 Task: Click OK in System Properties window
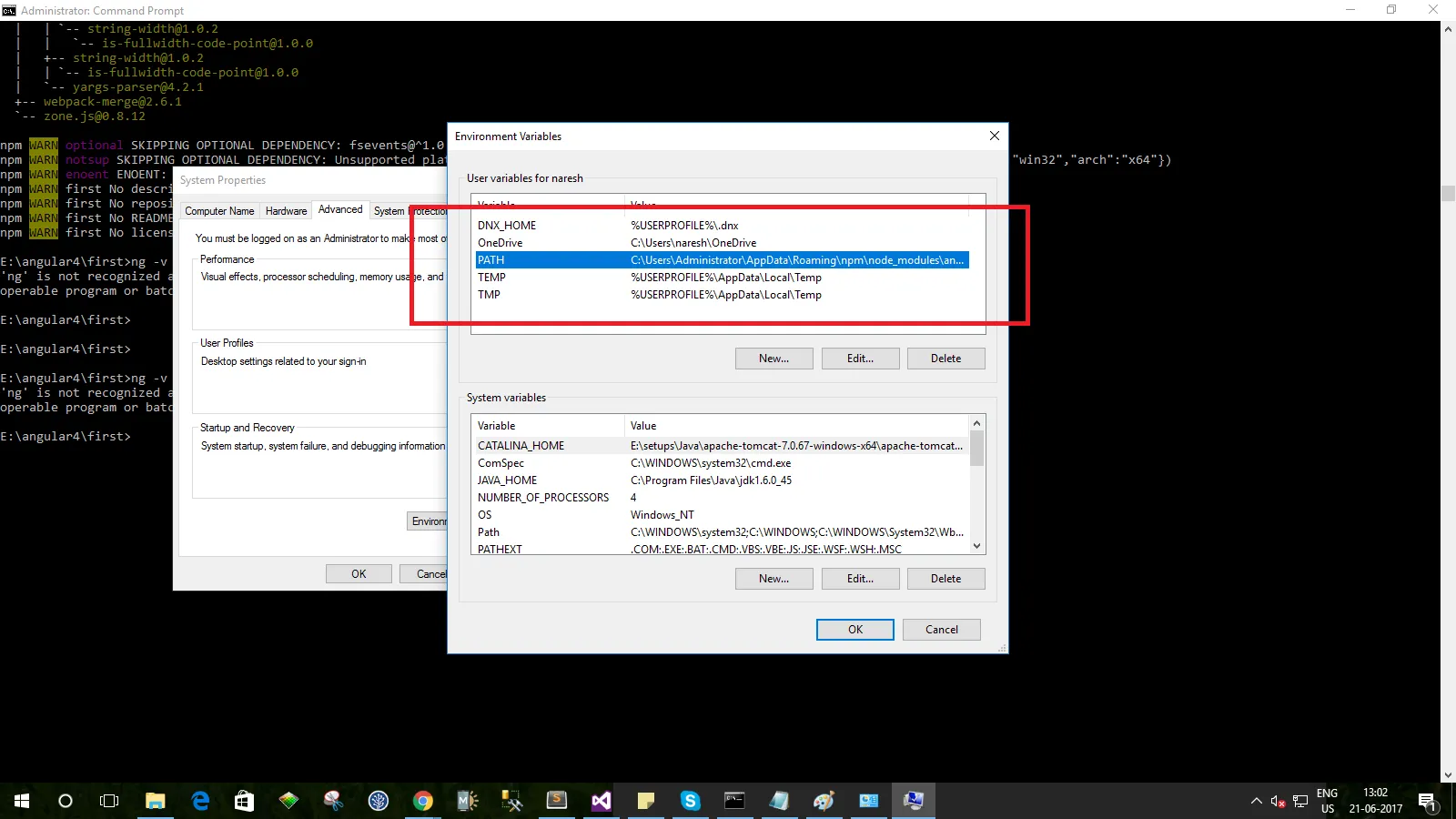pos(359,574)
